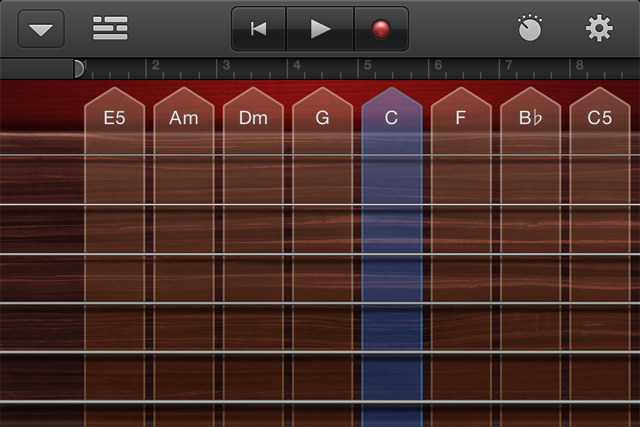Click the playhead marker at bar 1

pos(79,69)
